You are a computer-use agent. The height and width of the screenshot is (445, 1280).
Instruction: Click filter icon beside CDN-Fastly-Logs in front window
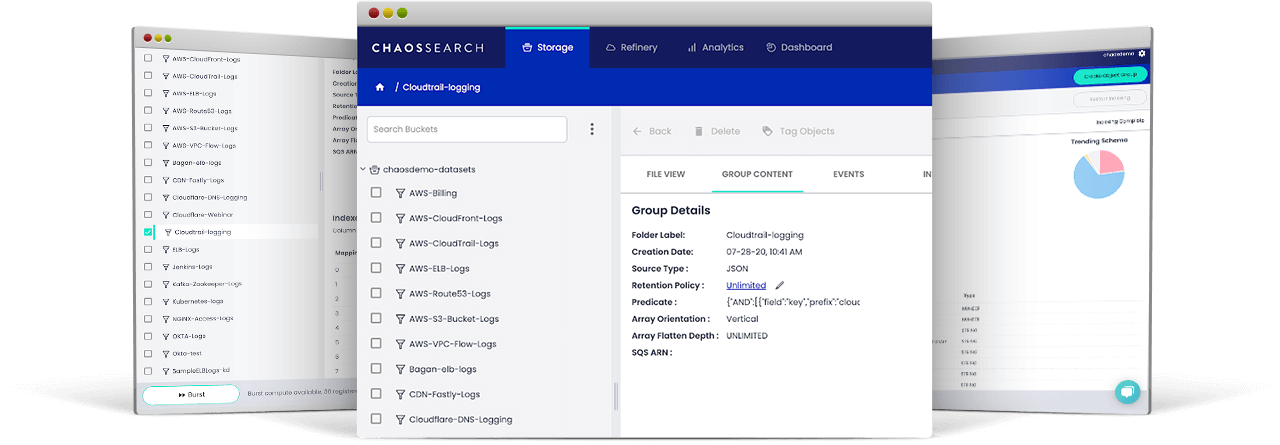click(401, 394)
